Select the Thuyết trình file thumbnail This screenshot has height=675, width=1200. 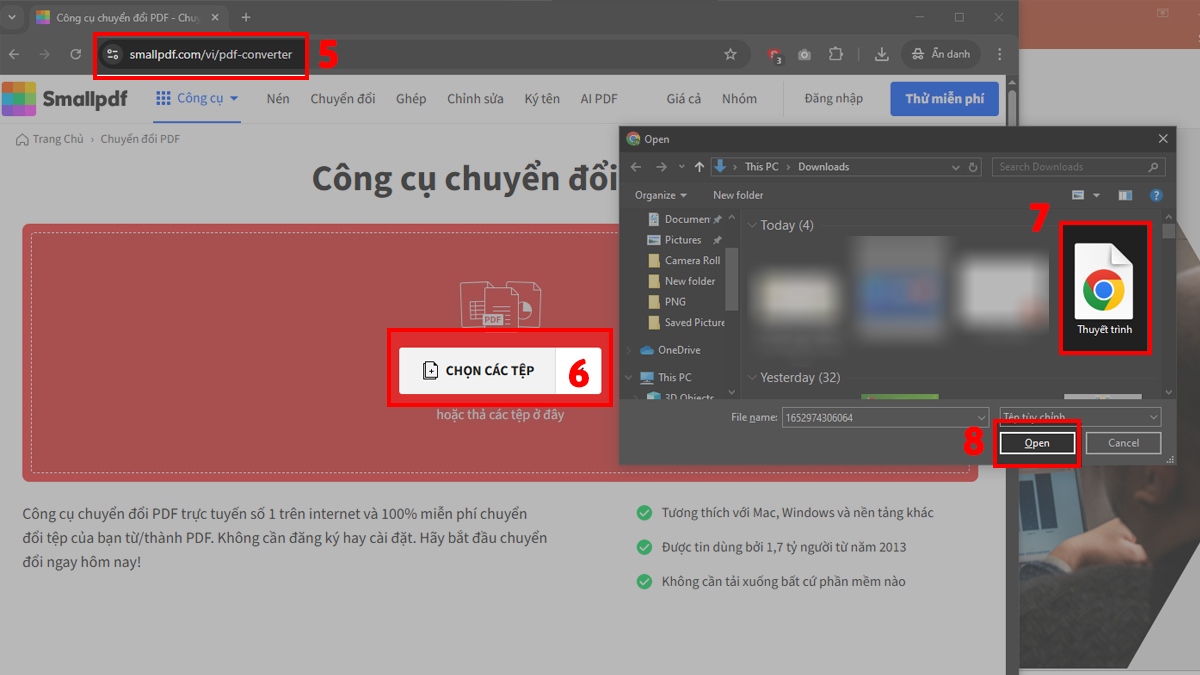(x=1104, y=285)
